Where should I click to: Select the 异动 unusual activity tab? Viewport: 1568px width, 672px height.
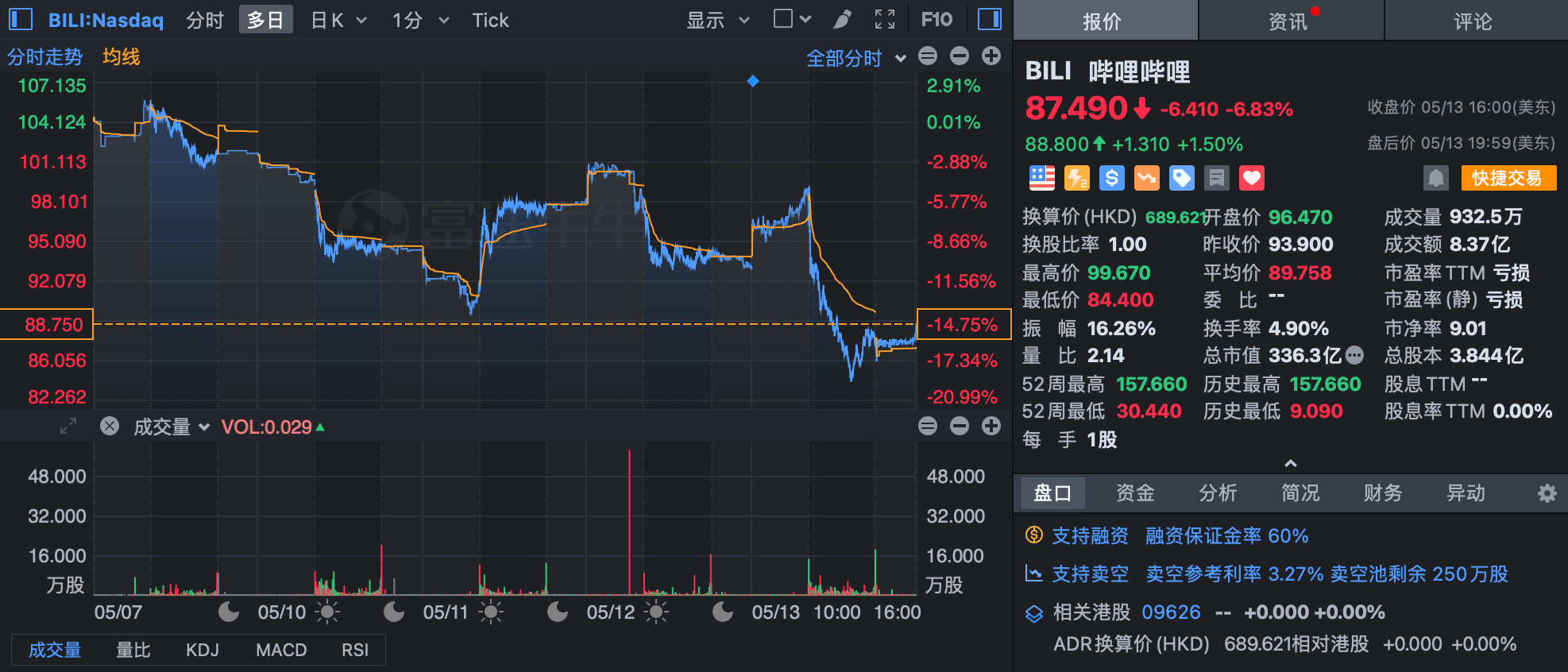click(x=1466, y=493)
